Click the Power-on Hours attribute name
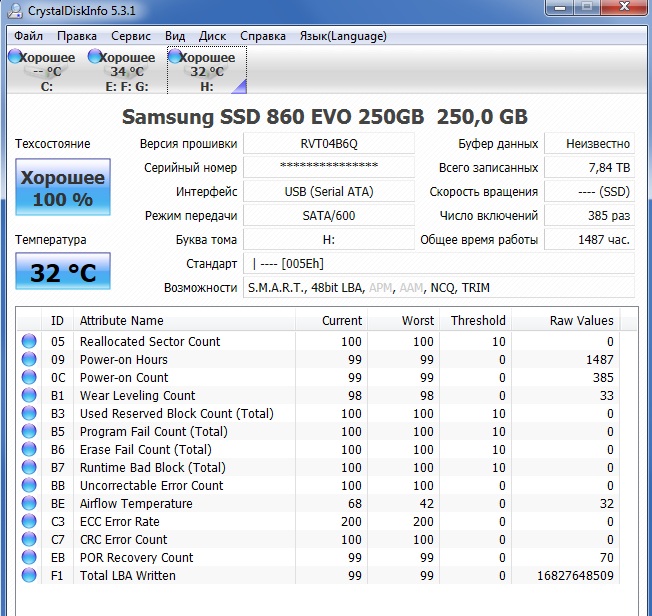This screenshot has height=616, width=652. pyautogui.click(x=123, y=359)
